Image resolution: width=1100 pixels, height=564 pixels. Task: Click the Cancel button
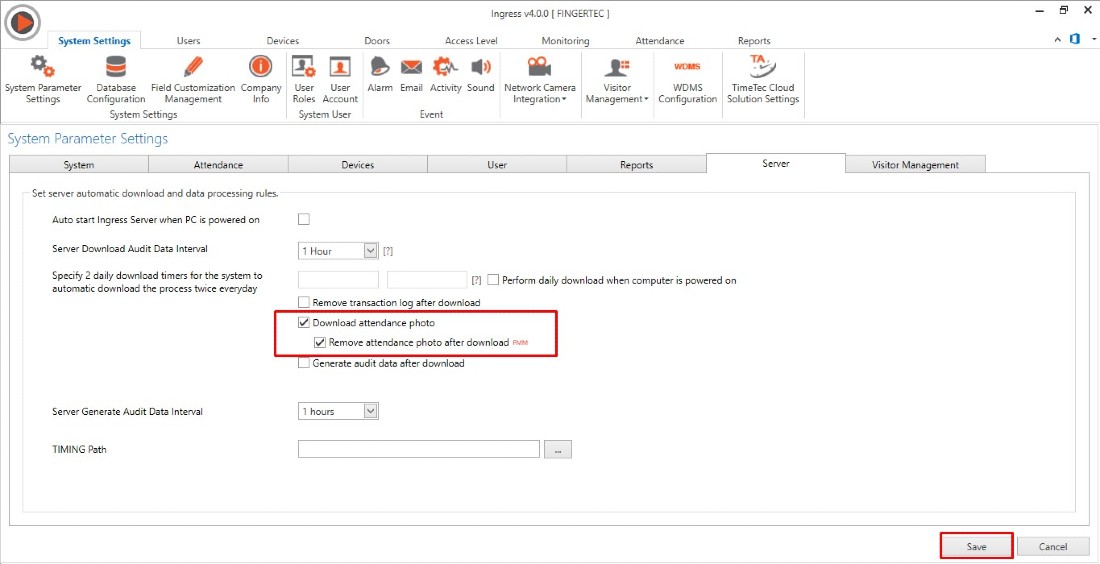click(1053, 546)
